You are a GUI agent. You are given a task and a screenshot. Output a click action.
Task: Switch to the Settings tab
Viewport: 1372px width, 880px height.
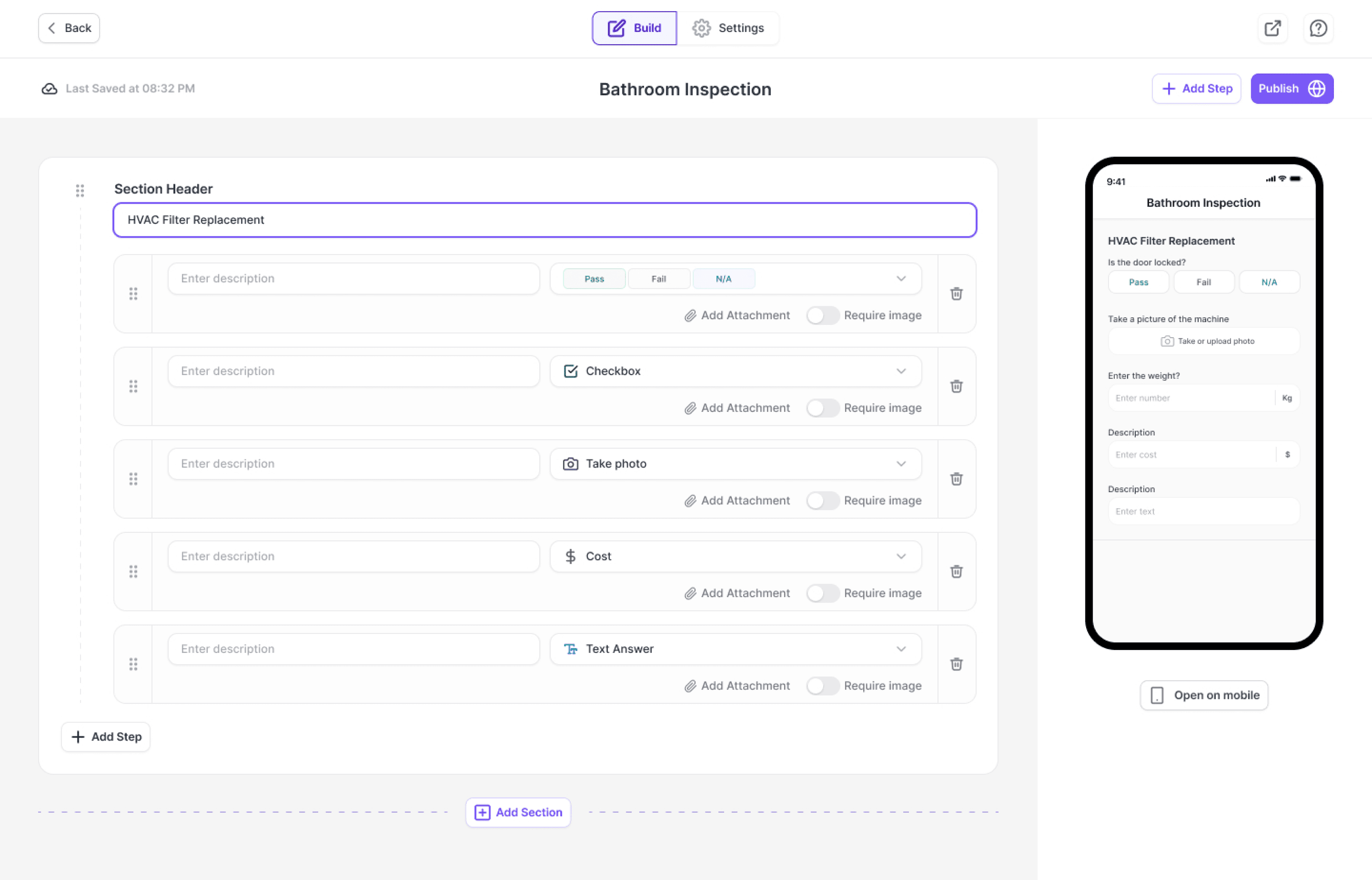click(728, 28)
